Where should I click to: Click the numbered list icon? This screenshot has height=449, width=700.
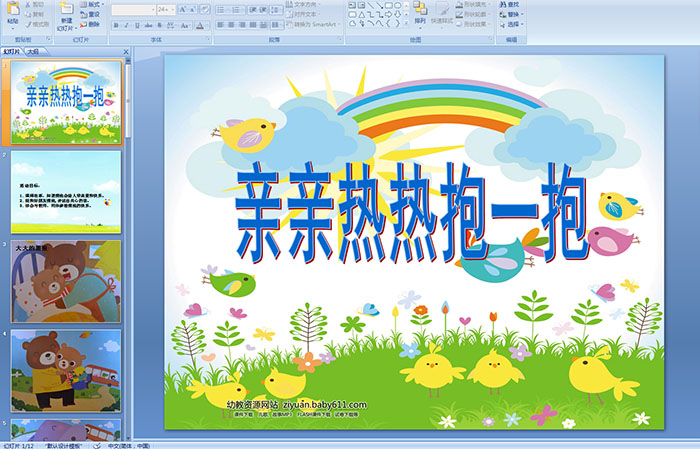tap(237, 10)
